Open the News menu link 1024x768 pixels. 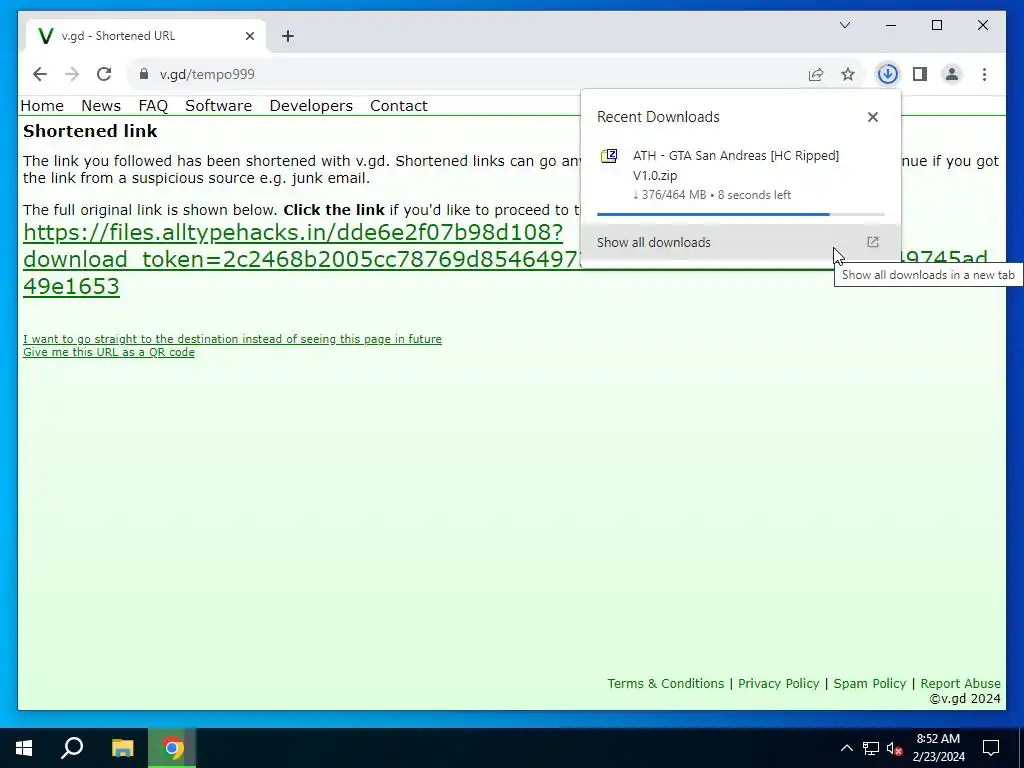[101, 106]
